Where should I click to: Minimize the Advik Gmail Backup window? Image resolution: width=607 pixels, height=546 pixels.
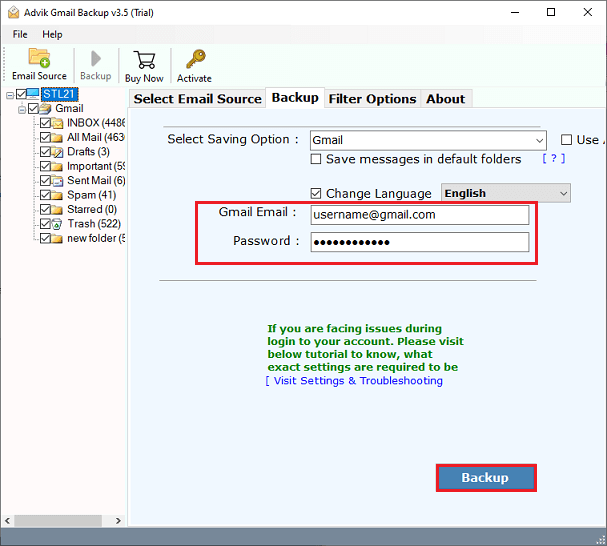(515, 12)
